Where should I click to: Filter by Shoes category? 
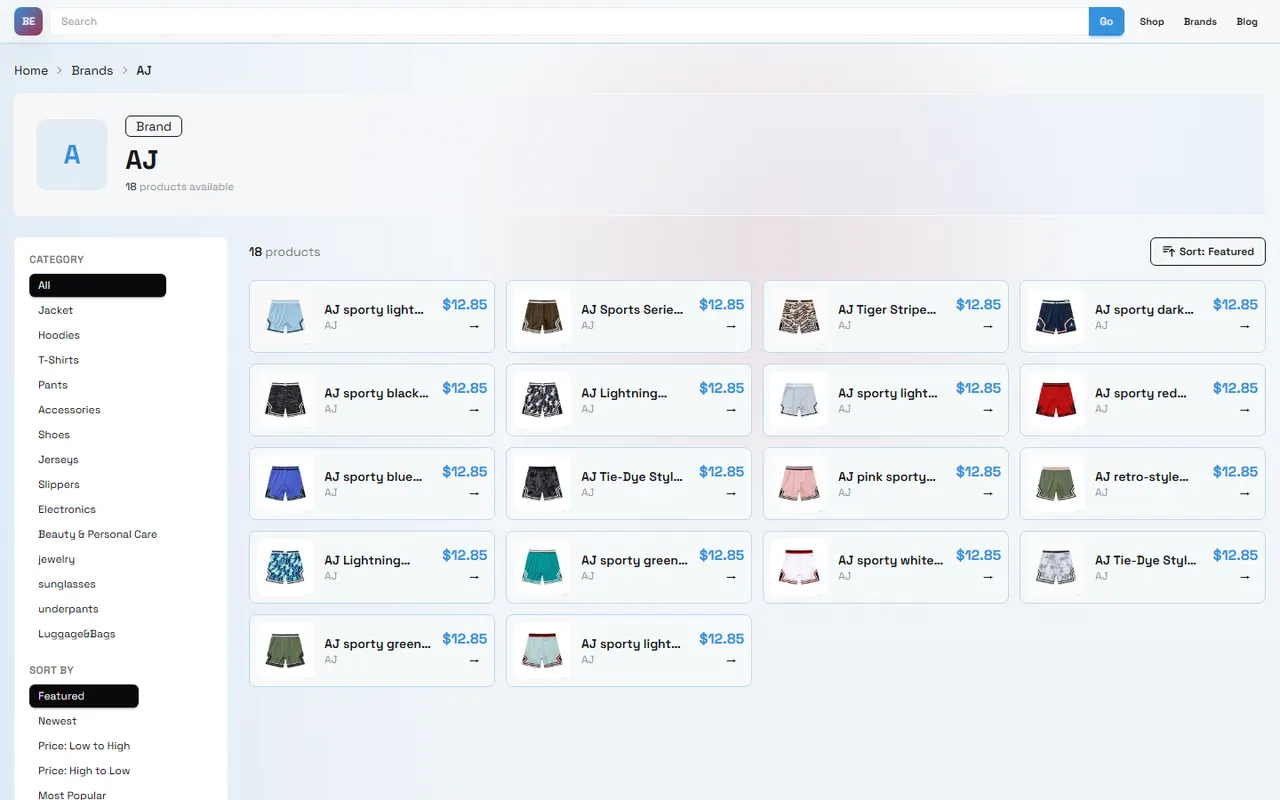coord(54,435)
